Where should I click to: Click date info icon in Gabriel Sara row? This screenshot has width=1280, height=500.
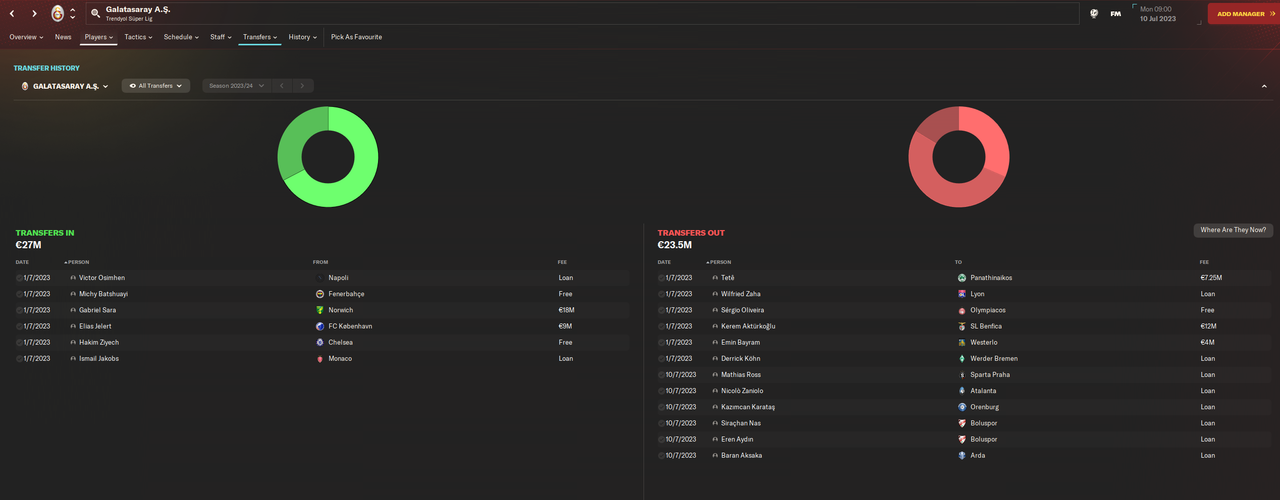19,310
